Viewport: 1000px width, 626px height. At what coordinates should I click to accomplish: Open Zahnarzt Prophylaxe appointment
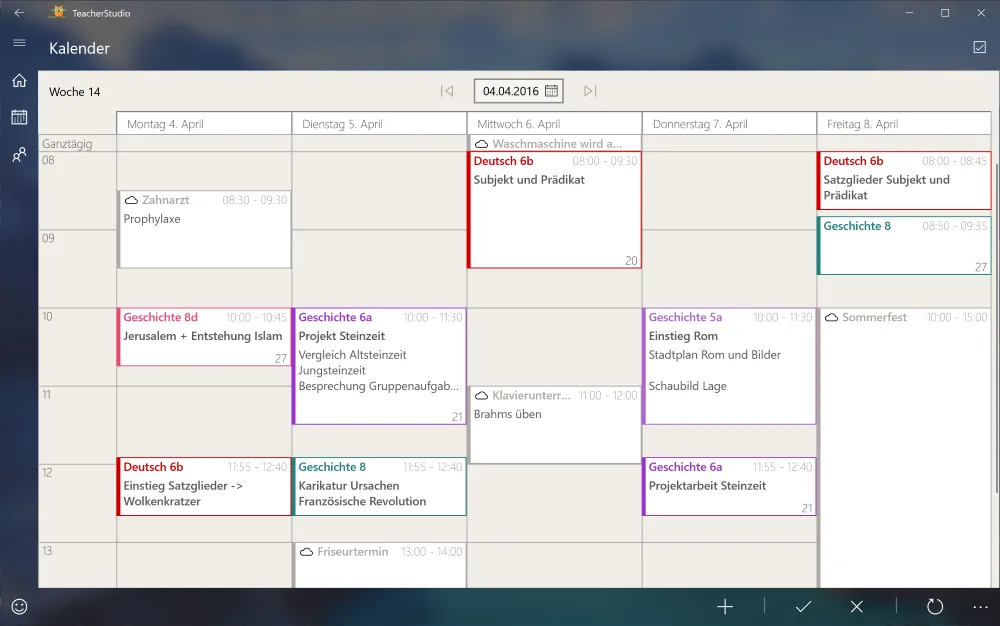pyautogui.click(x=204, y=229)
